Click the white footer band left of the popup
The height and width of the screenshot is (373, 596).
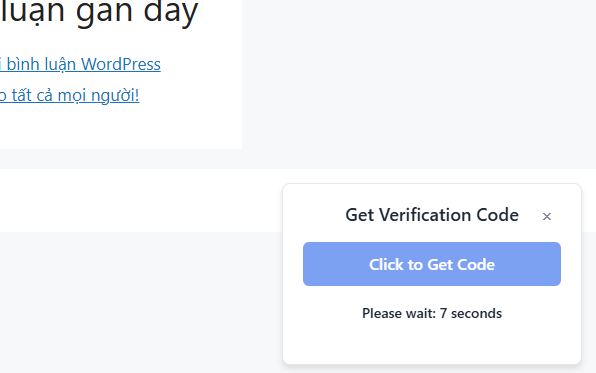point(141,200)
